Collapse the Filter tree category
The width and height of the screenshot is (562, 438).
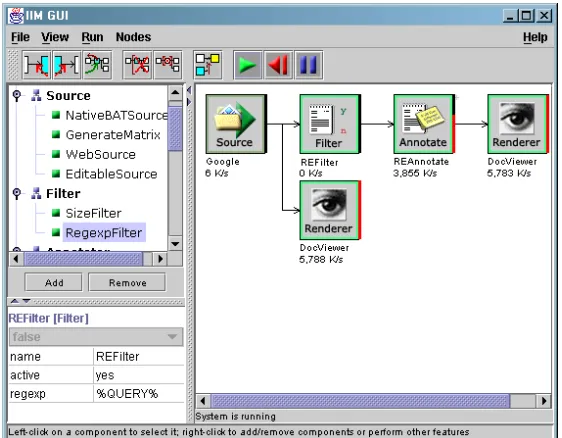16,193
